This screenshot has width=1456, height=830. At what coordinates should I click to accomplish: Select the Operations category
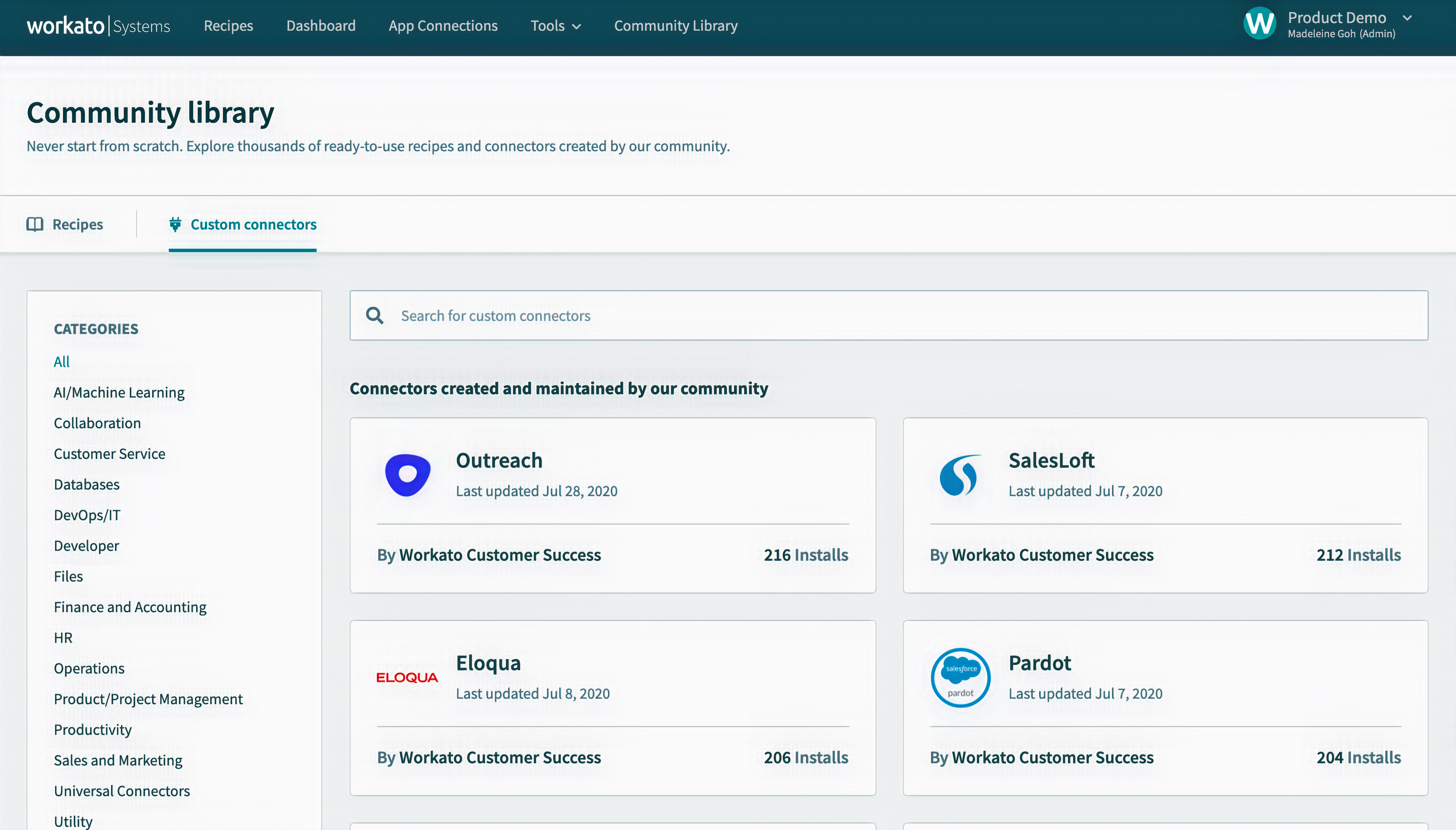coord(89,668)
